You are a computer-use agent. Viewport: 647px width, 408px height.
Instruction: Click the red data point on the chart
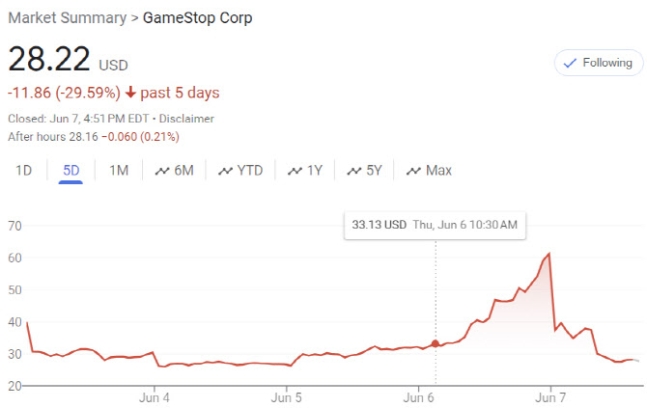[x=435, y=343]
